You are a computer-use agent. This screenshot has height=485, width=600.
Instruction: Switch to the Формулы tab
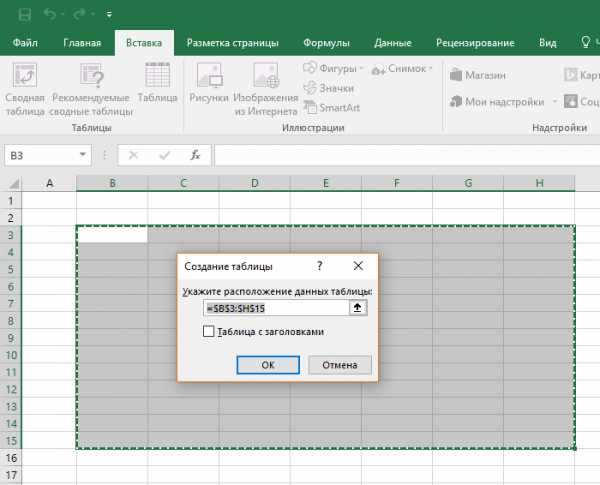pos(326,42)
